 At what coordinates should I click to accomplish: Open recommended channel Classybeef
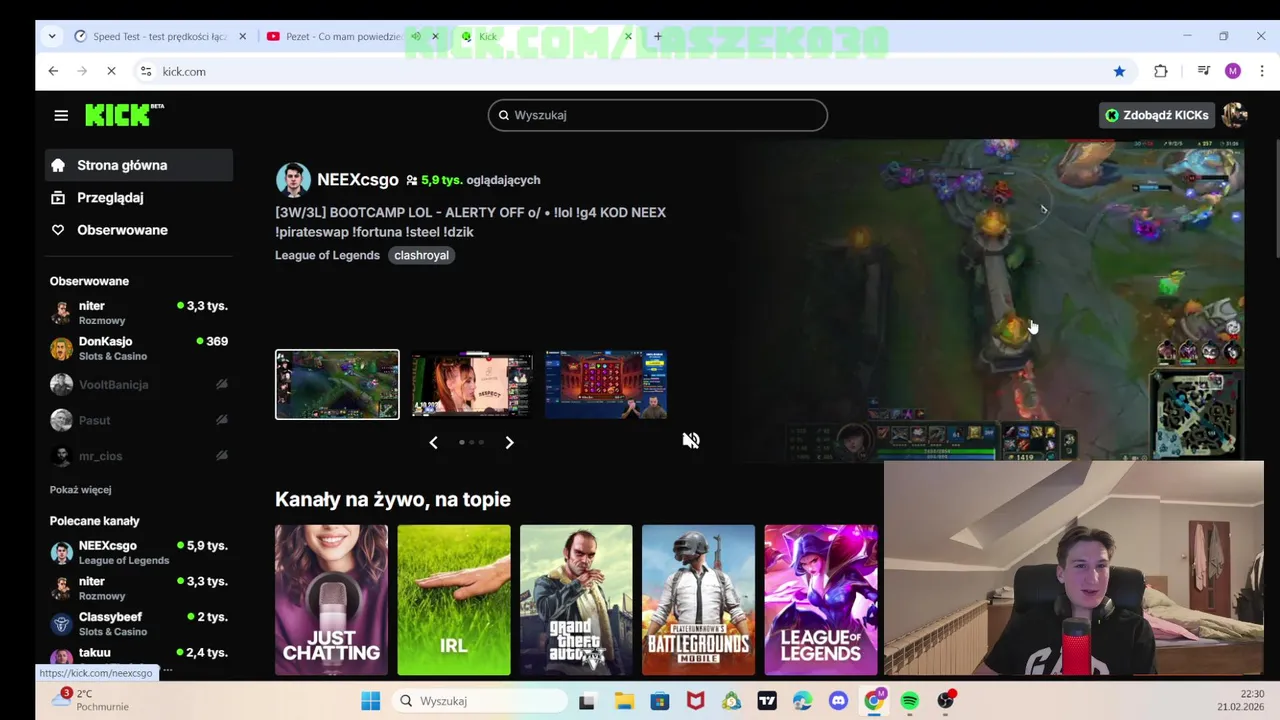click(139, 624)
